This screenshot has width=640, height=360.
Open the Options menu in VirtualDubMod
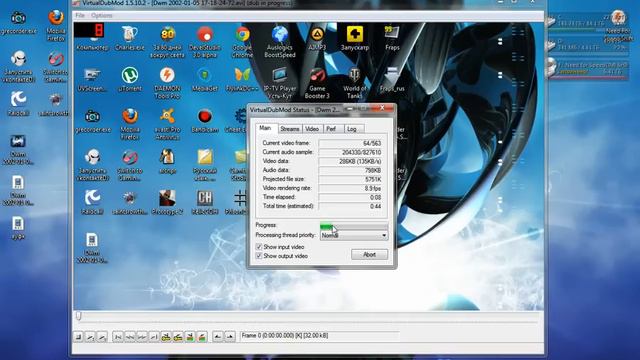pyautogui.click(x=102, y=16)
